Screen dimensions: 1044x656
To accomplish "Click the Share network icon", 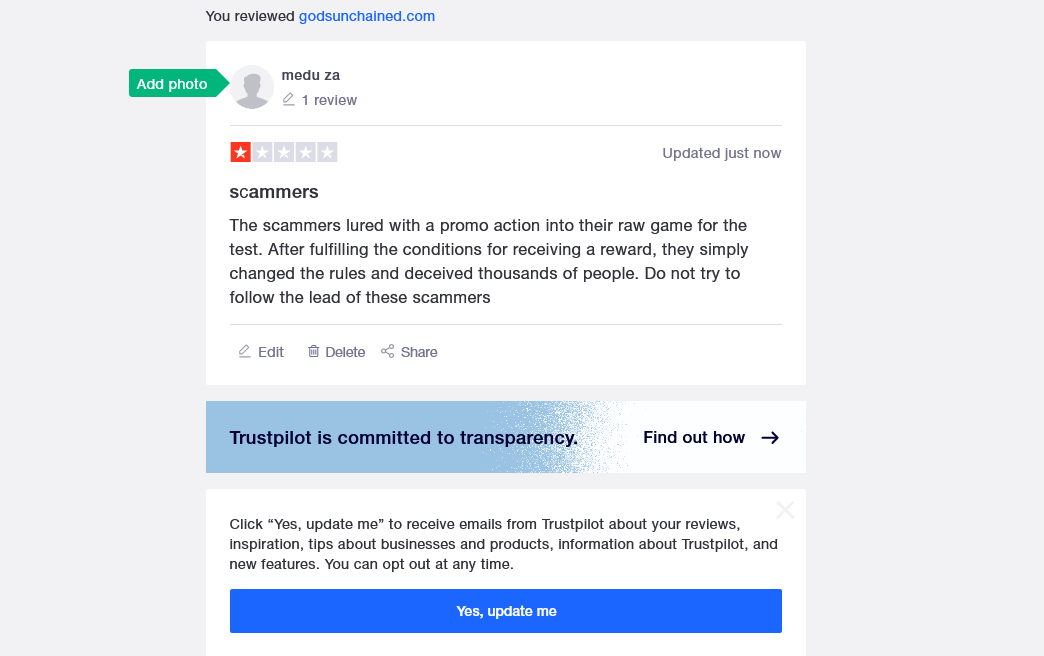I will coord(388,351).
